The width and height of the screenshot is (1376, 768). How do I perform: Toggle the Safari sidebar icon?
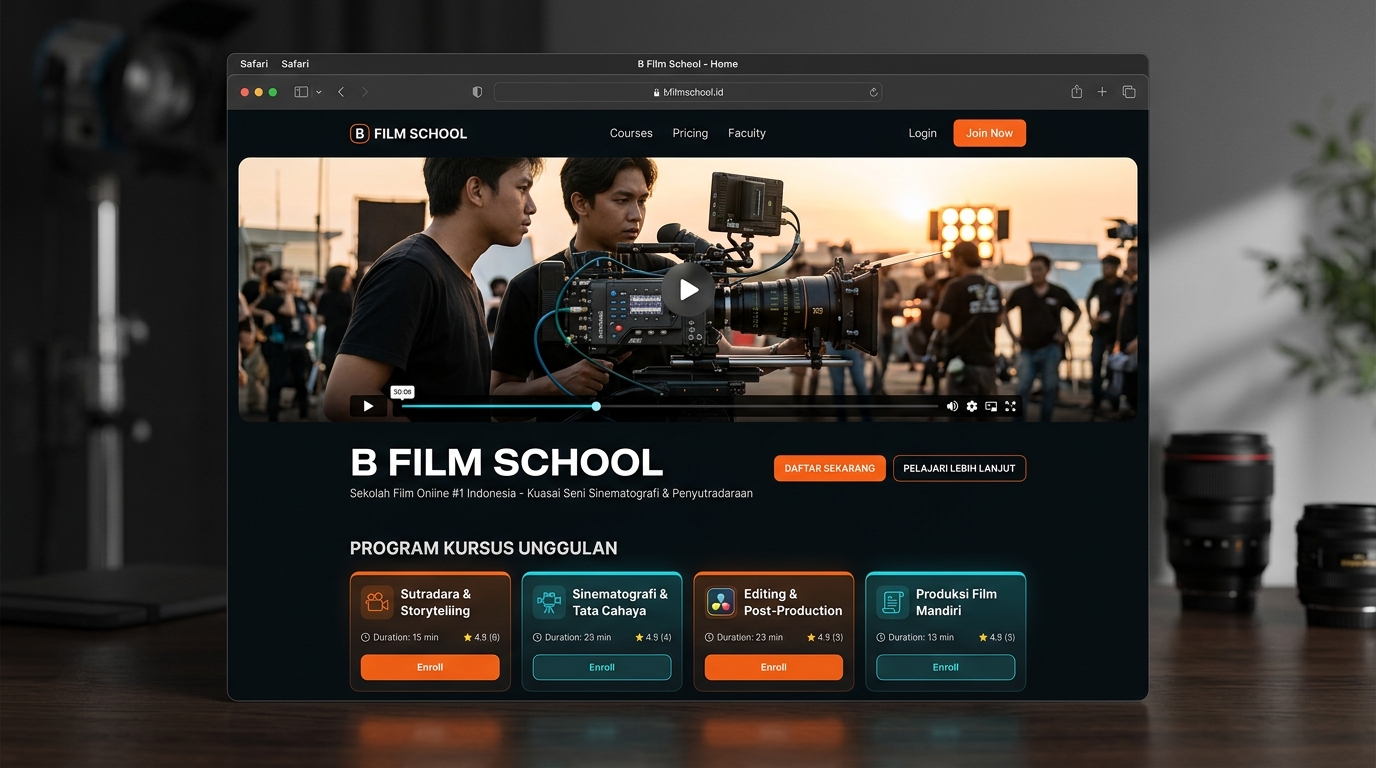(x=301, y=92)
